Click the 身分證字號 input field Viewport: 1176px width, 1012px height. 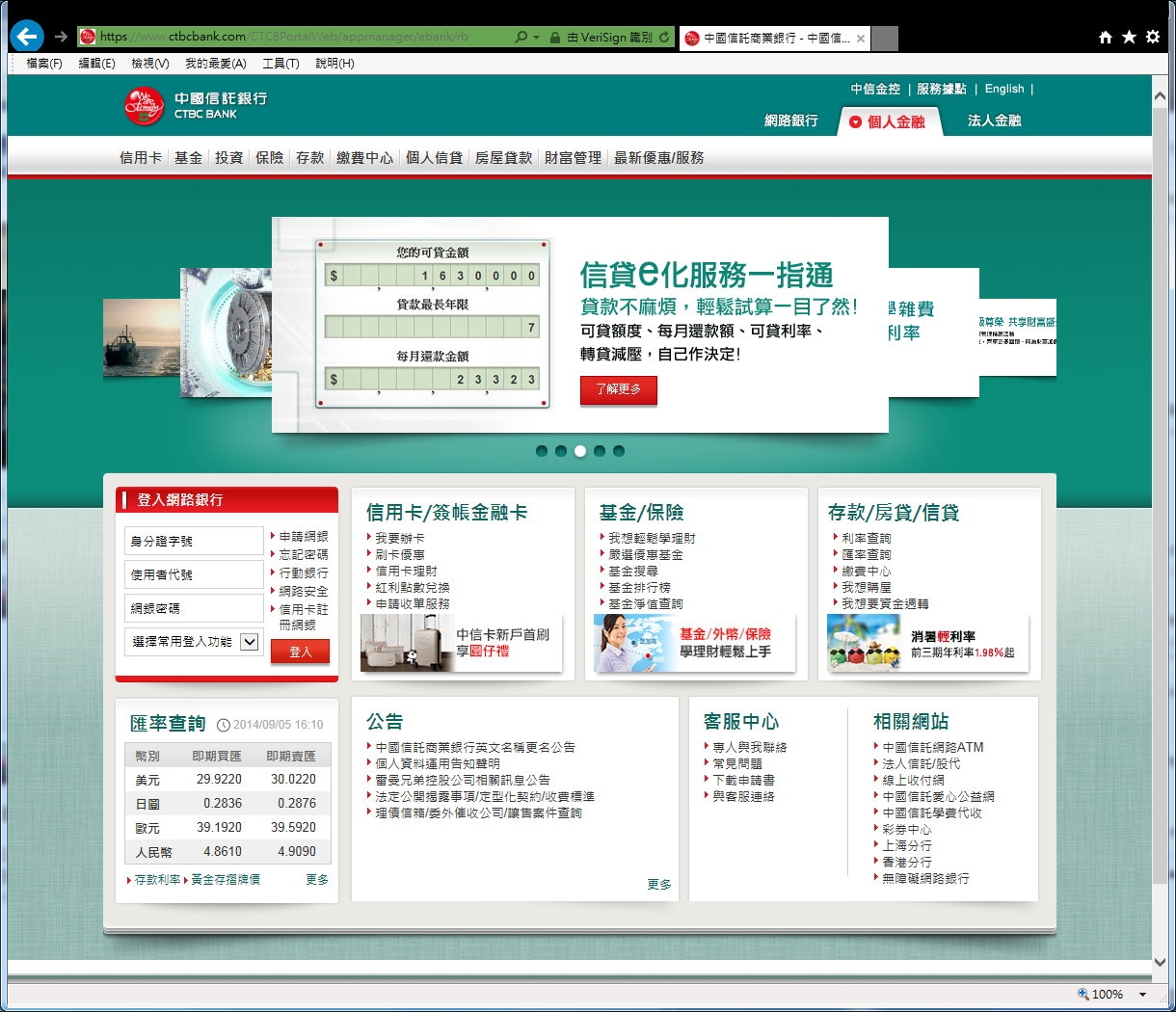194,541
